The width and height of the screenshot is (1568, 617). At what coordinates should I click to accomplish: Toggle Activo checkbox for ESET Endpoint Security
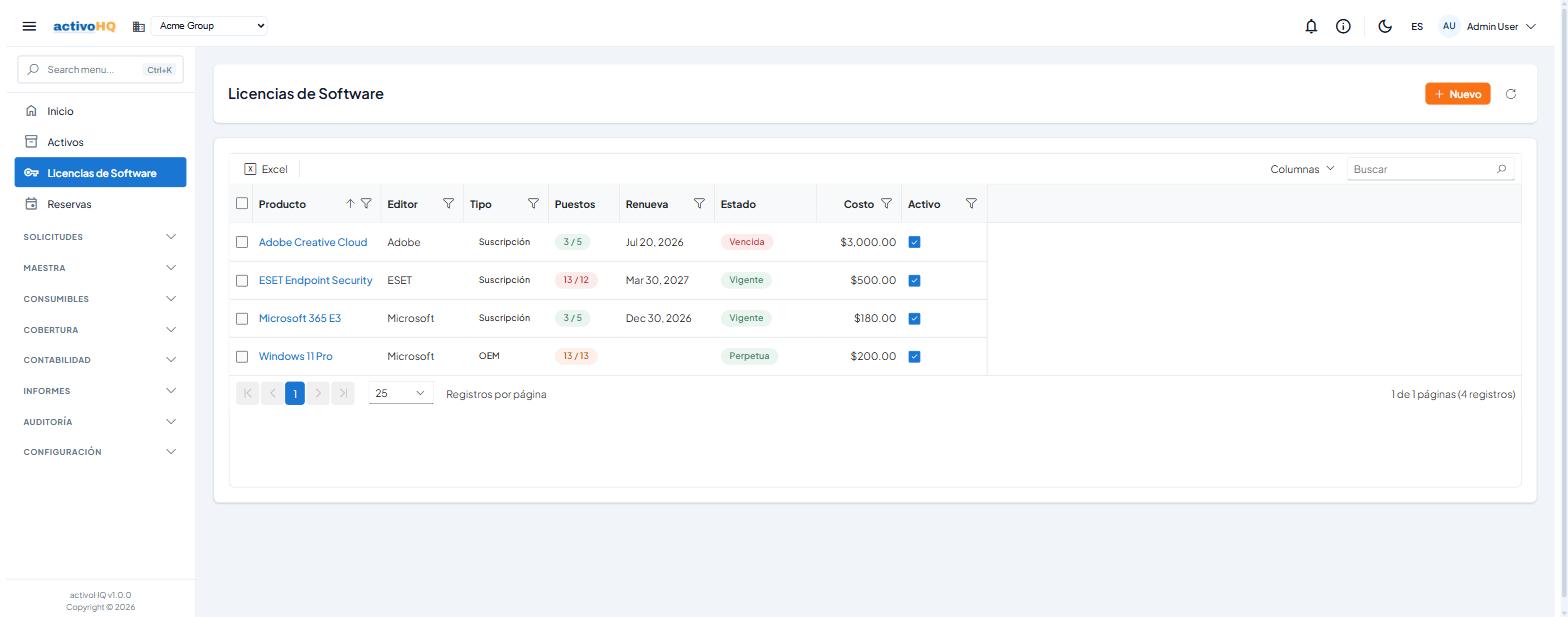click(x=914, y=280)
